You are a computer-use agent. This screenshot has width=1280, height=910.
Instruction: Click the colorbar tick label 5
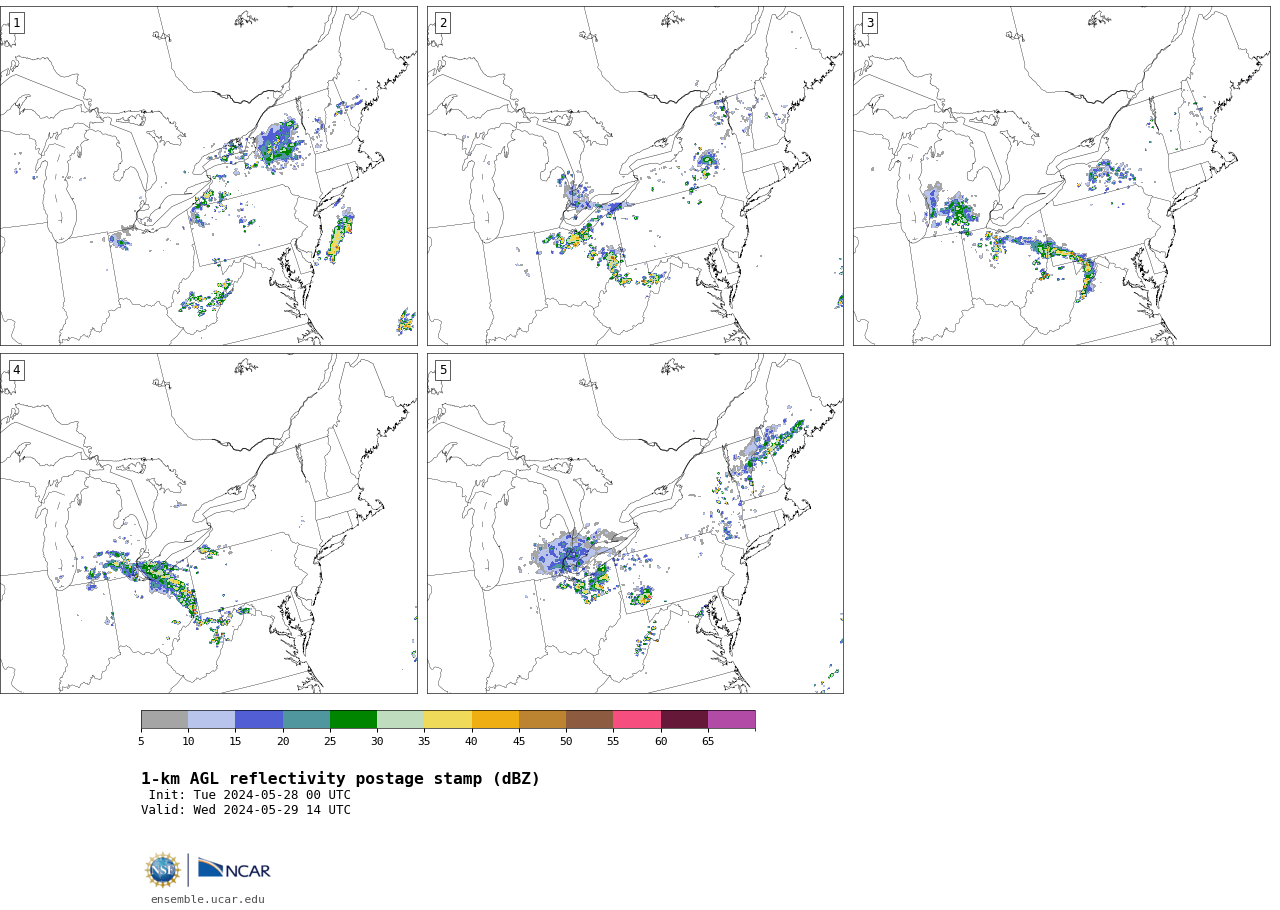click(x=141, y=741)
